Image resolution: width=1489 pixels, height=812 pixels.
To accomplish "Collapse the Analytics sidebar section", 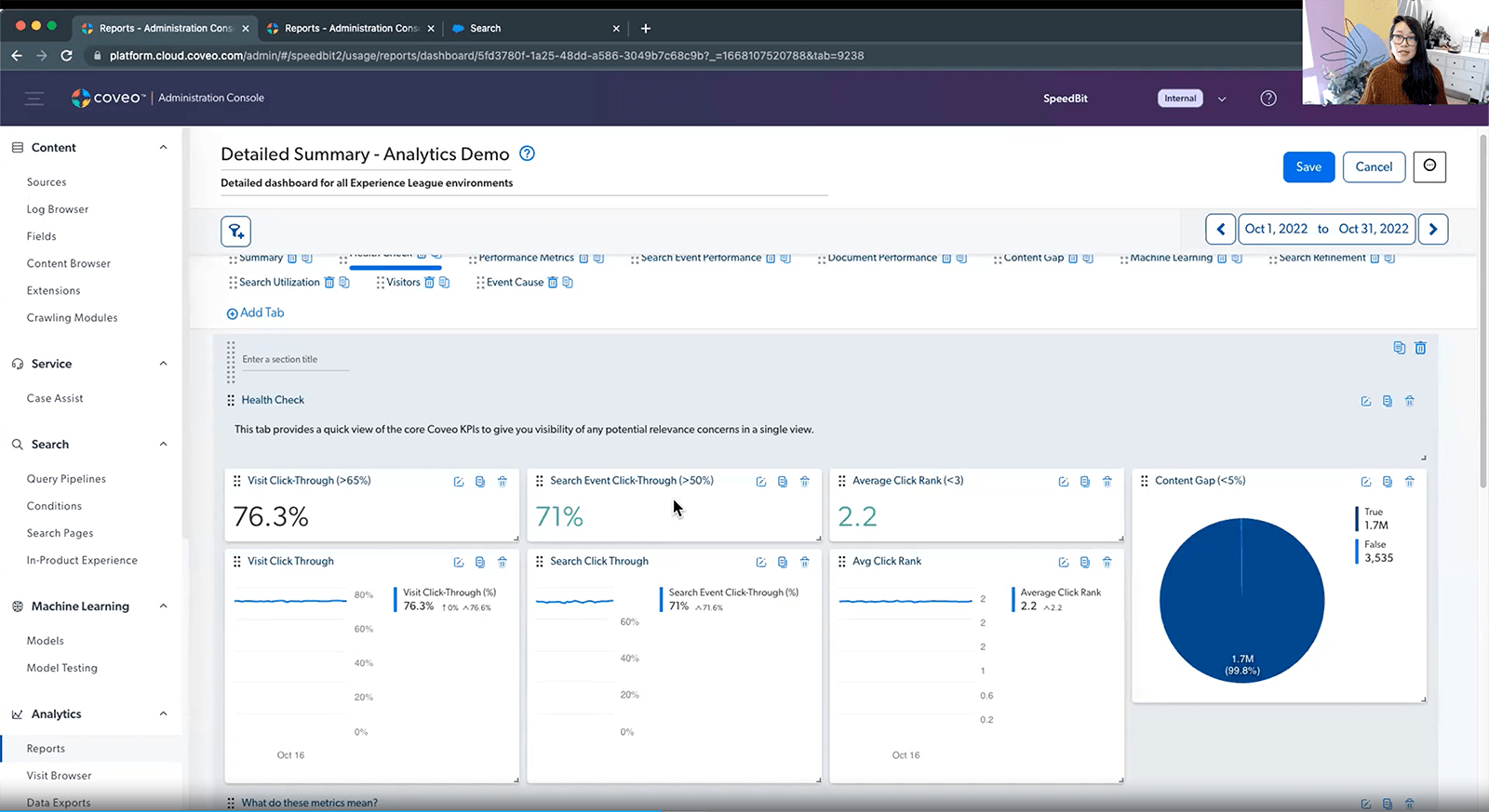I will (164, 714).
